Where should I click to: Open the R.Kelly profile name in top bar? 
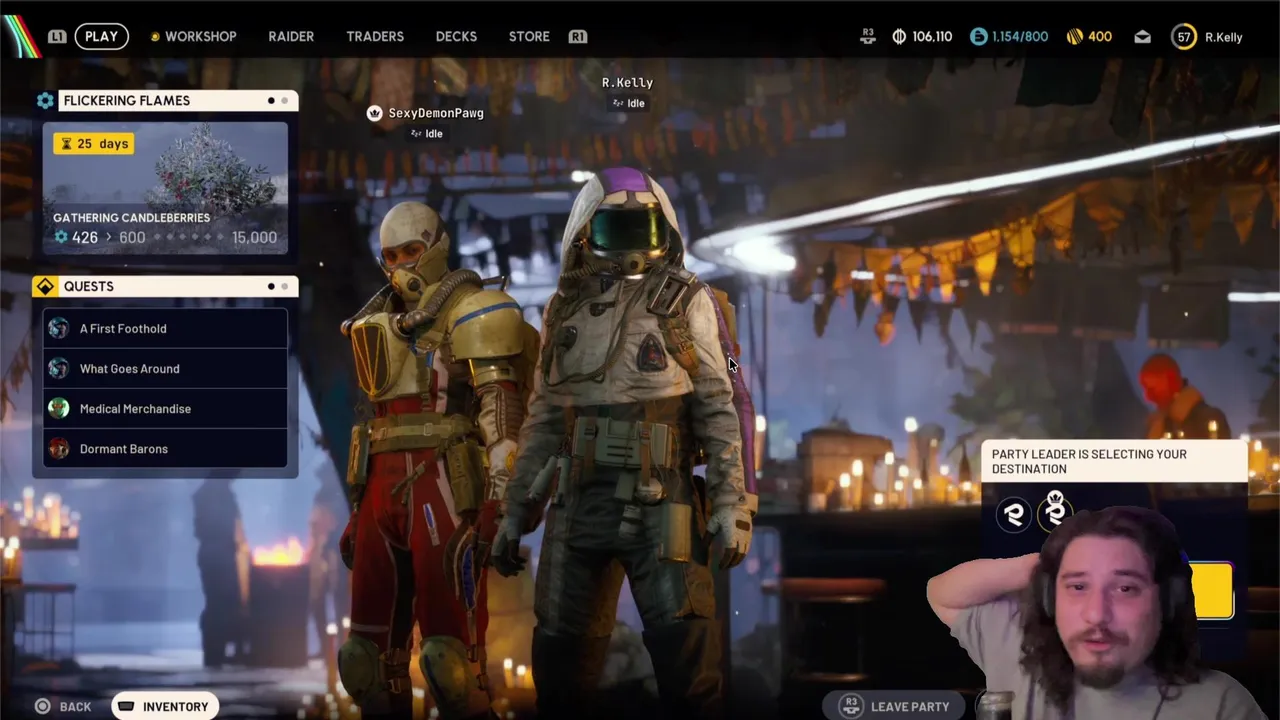pos(1224,37)
